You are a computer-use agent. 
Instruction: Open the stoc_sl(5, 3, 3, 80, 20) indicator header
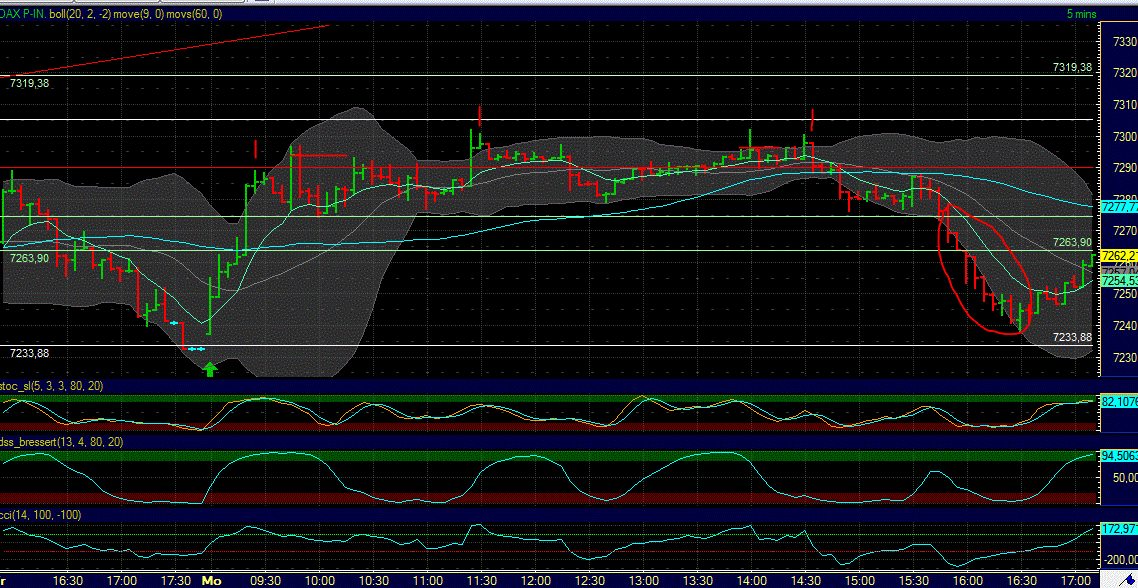click(50, 384)
